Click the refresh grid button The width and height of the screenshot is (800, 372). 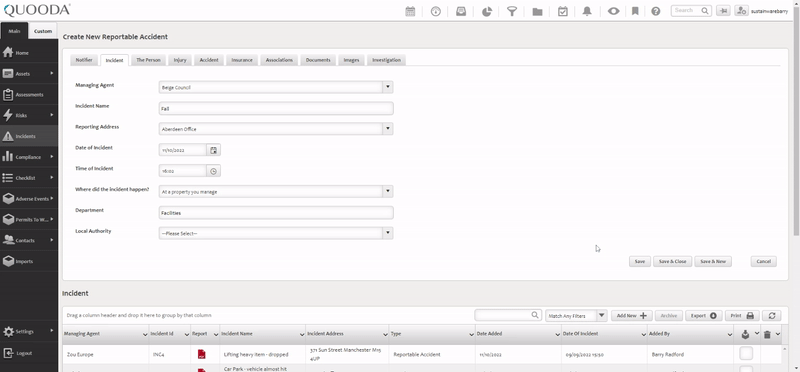pyautogui.click(x=772, y=316)
